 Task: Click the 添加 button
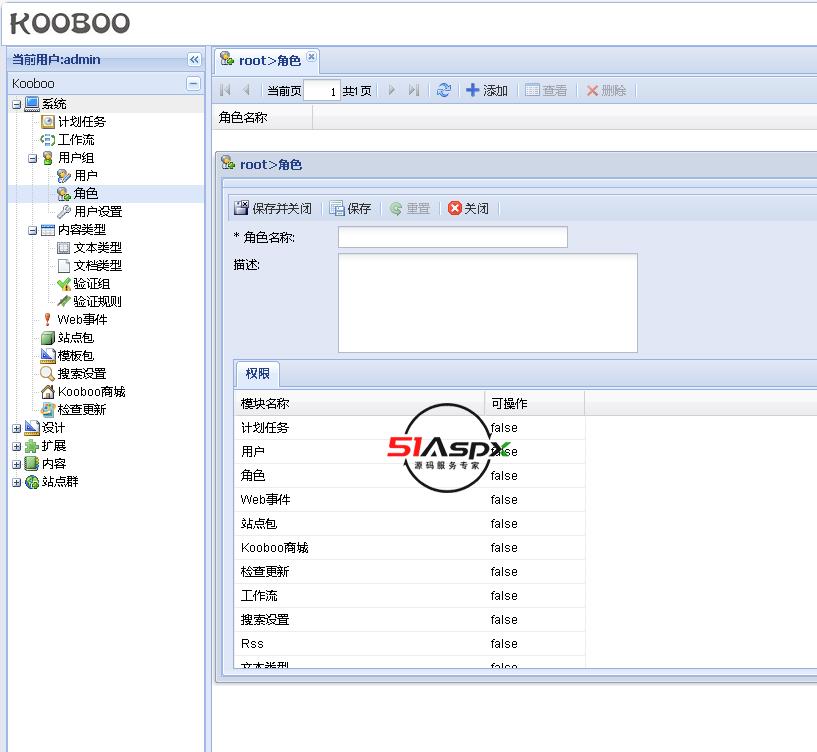coord(487,90)
